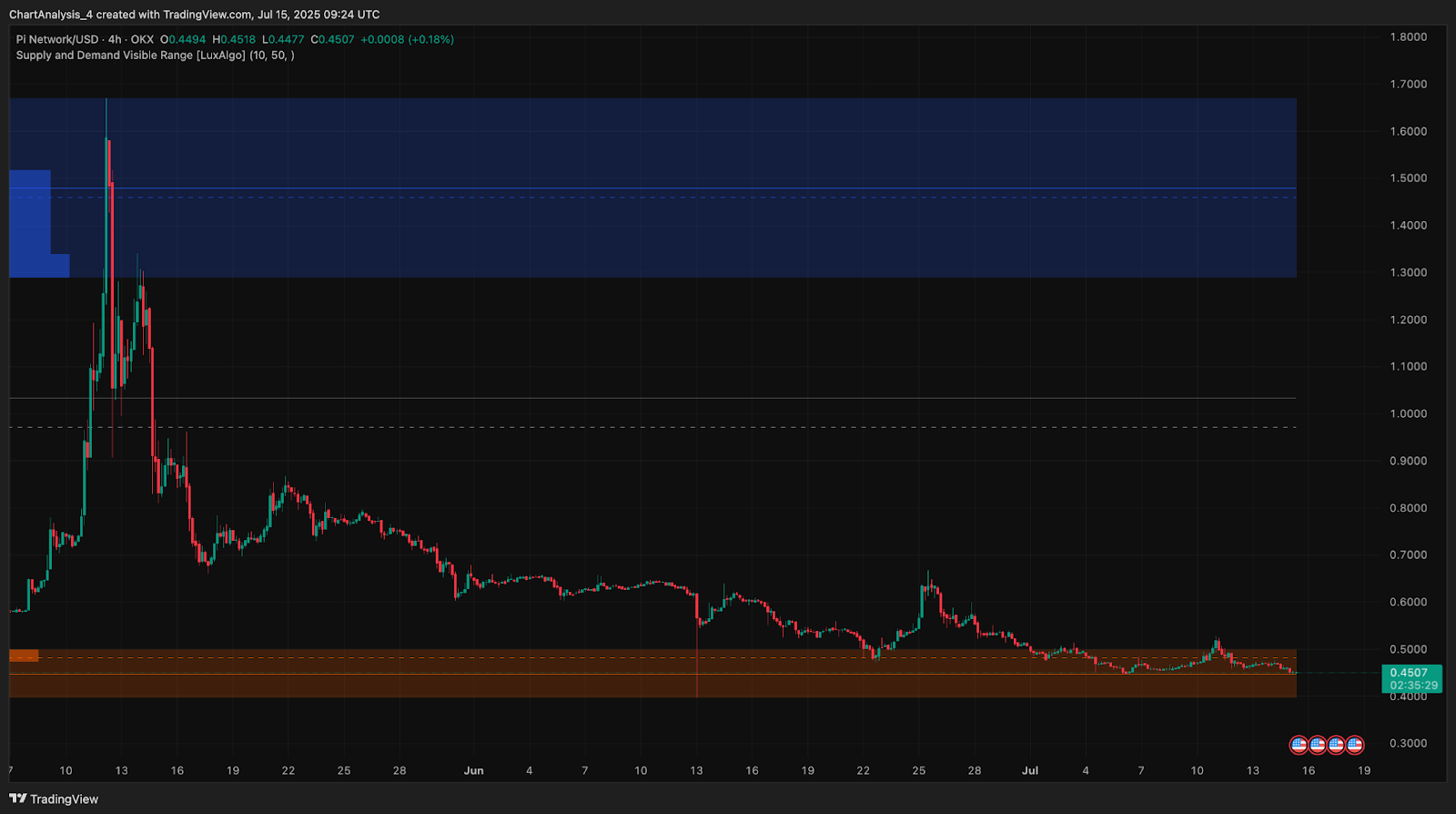Click the rightmost US flag economic event icon
The height and width of the screenshot is (814, 1456).
[x=1355, y=745]
